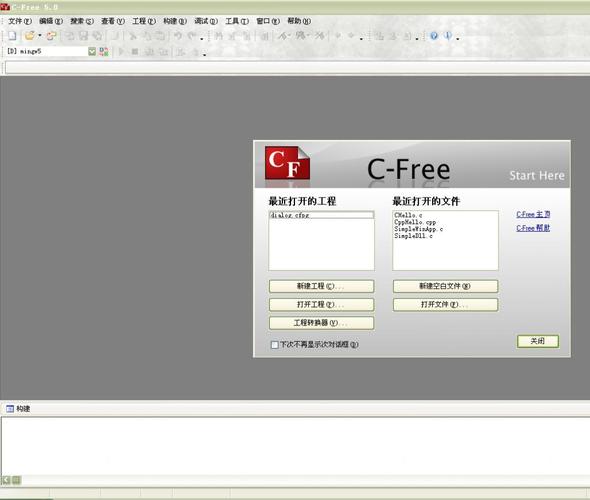The width and height of the screenshot is (590, 500).
Task: Click the Redo toolbar icon
Action: tap(192, 36)
